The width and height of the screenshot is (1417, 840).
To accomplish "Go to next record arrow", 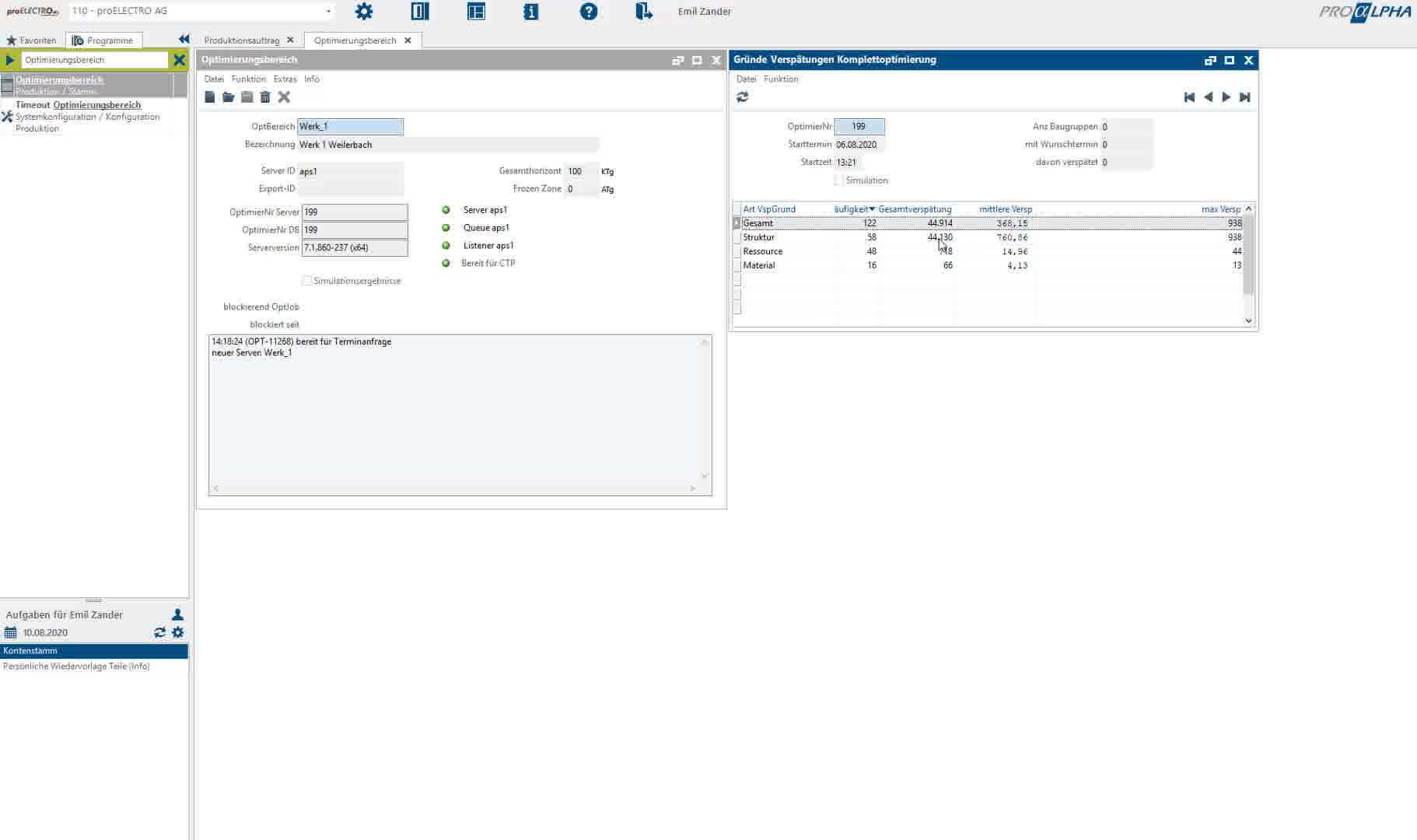I will 1226,97.
